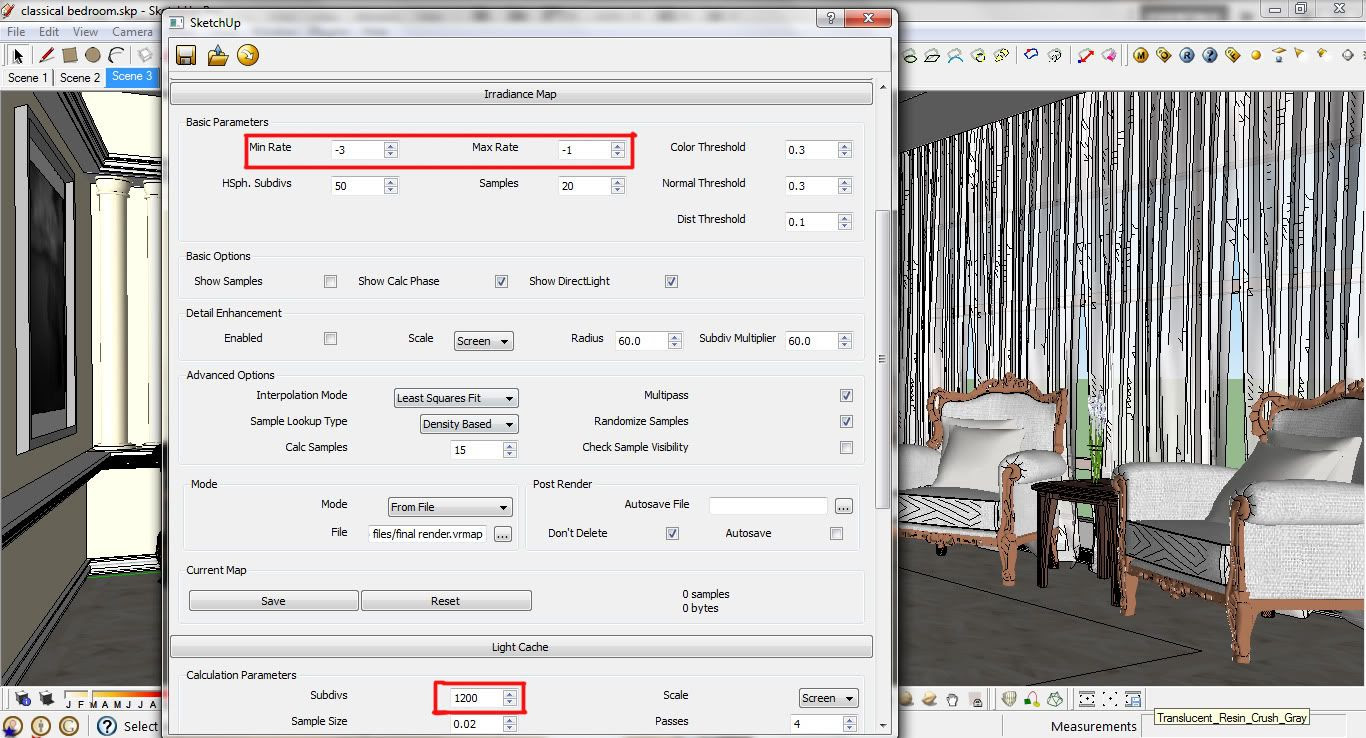Click the dialog help question mark button

[x=831, y=19]
